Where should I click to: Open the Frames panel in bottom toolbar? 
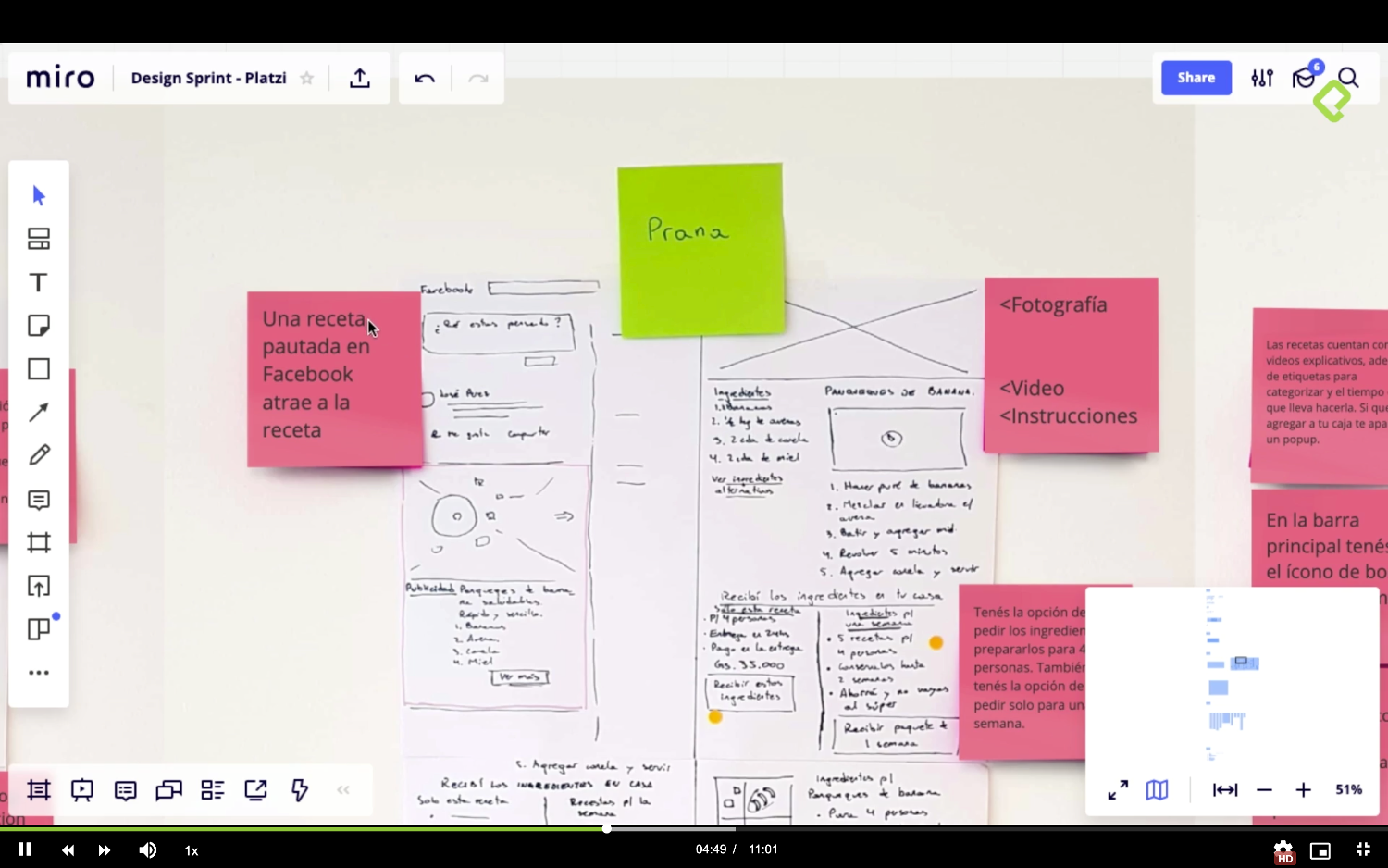tap(39, 790)
